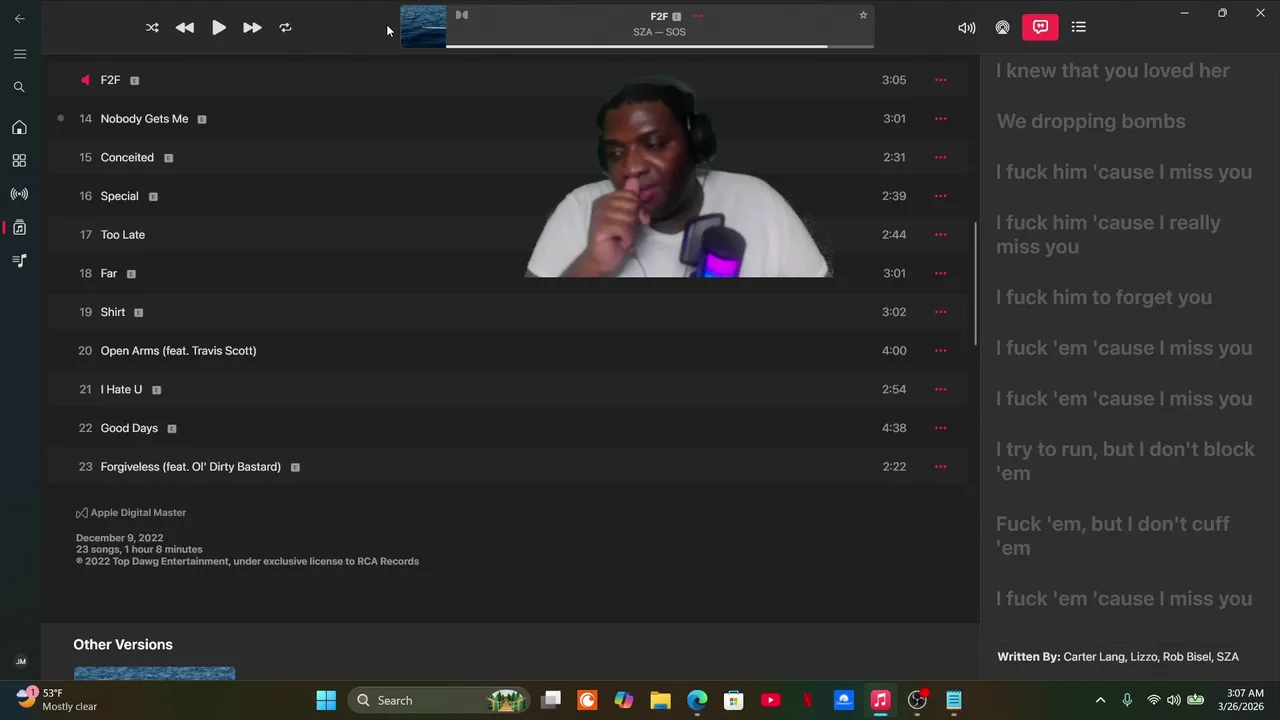Image resolution: width=1280 pixels, height=720 pixels.
Task: Open the Library icon in the sidebar
Action: 19,228
